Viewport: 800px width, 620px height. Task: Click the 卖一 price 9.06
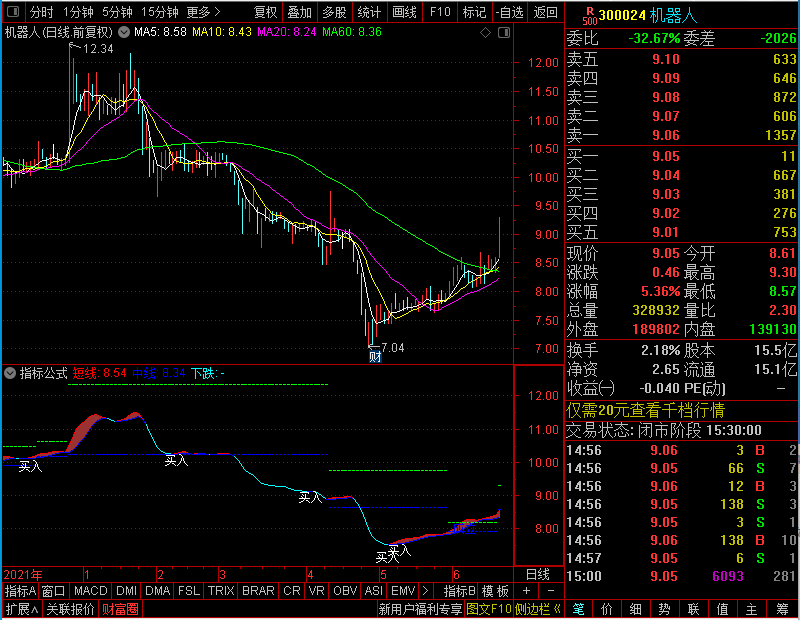[x=665, y=135]
